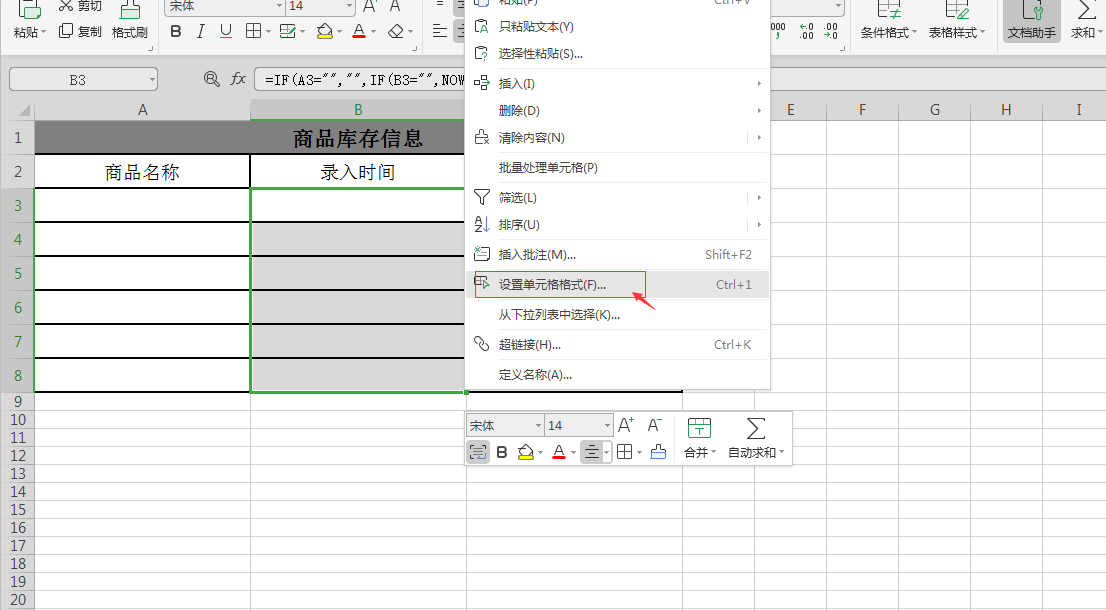This screenshot has height=610, width=1106.
Task: Choose Clear Contents (清除内容) in context menu
Action: (x=617, y=138)
